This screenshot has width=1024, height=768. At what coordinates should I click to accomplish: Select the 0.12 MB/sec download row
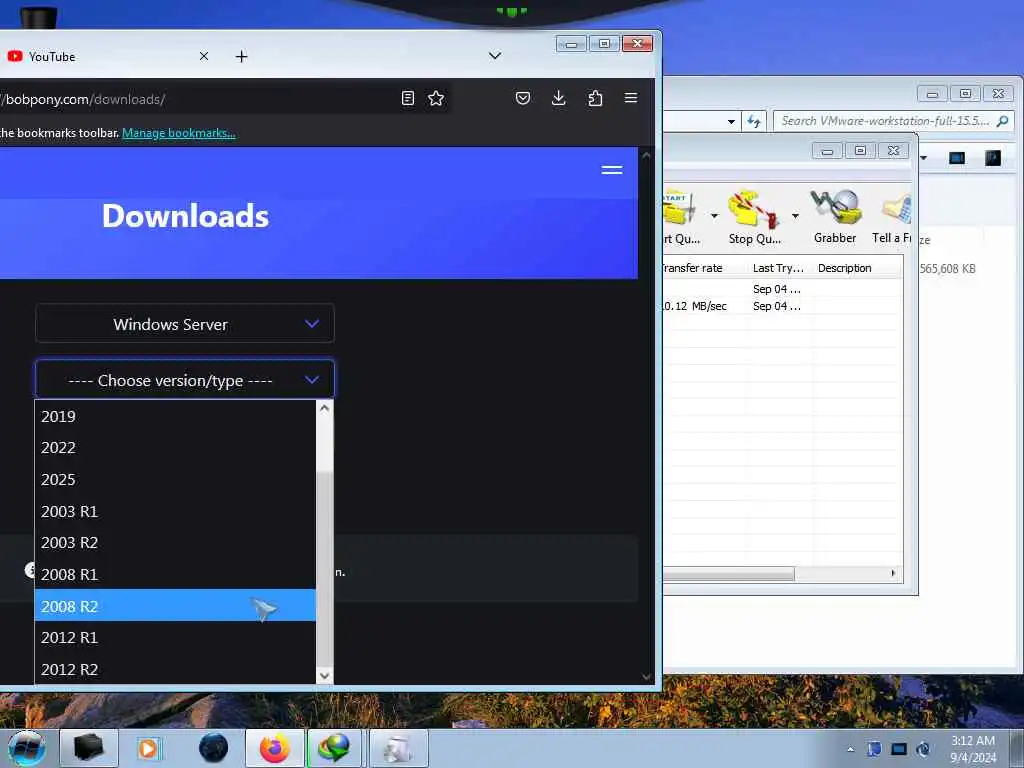click(782, 306)
